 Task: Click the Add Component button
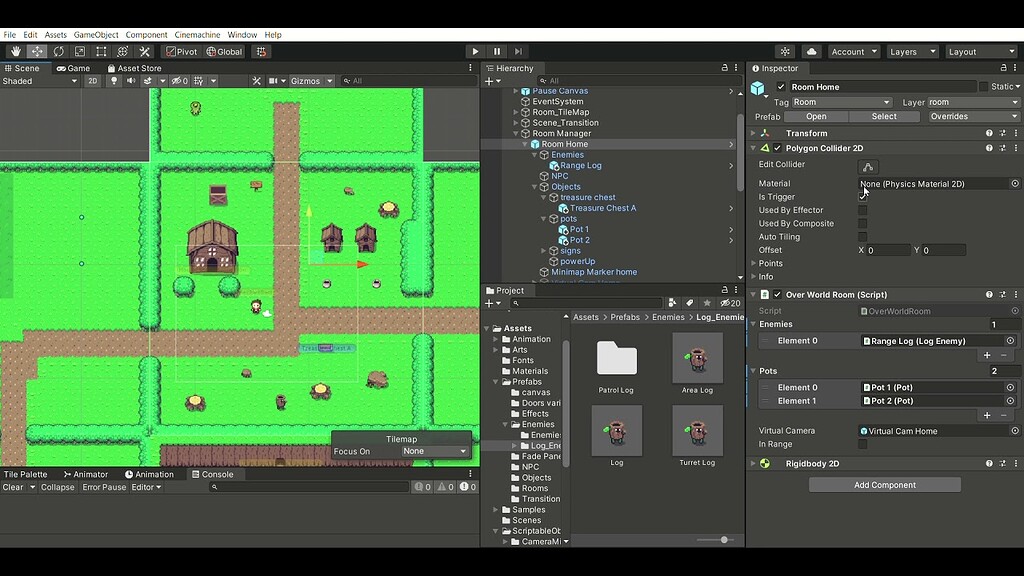coord(884,484)
